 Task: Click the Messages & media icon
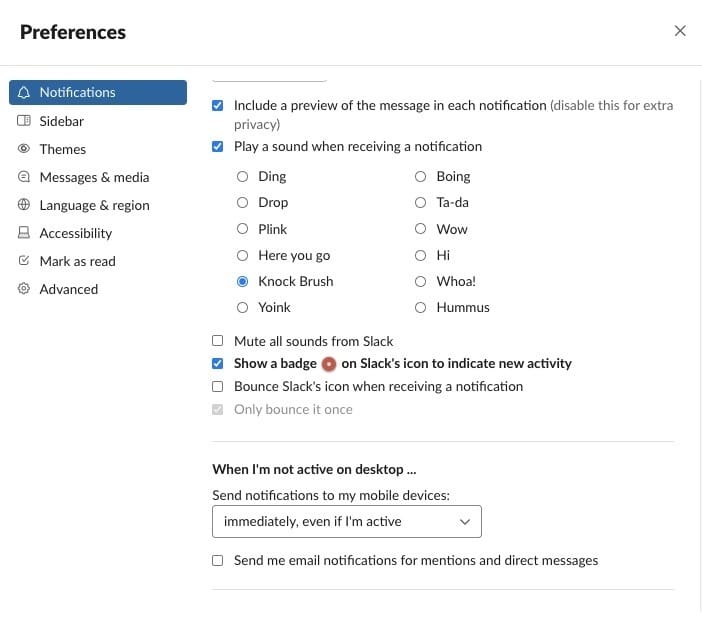tap(24, 177)
